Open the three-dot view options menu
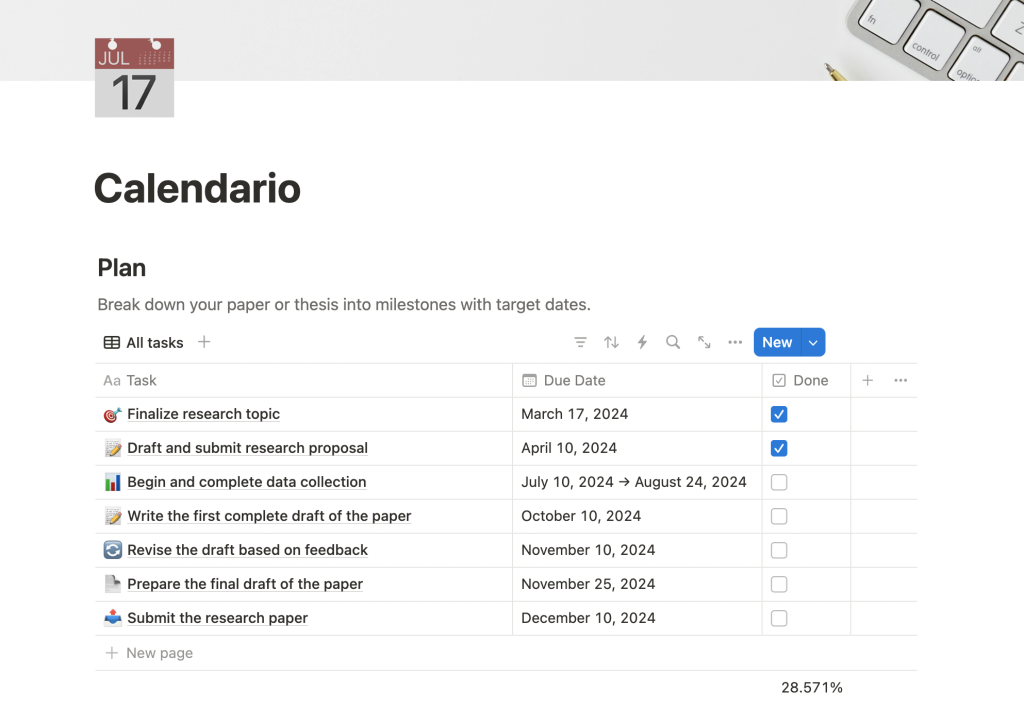The height and width of the screenshot is (709, 1024). click(x=735, y=342)
